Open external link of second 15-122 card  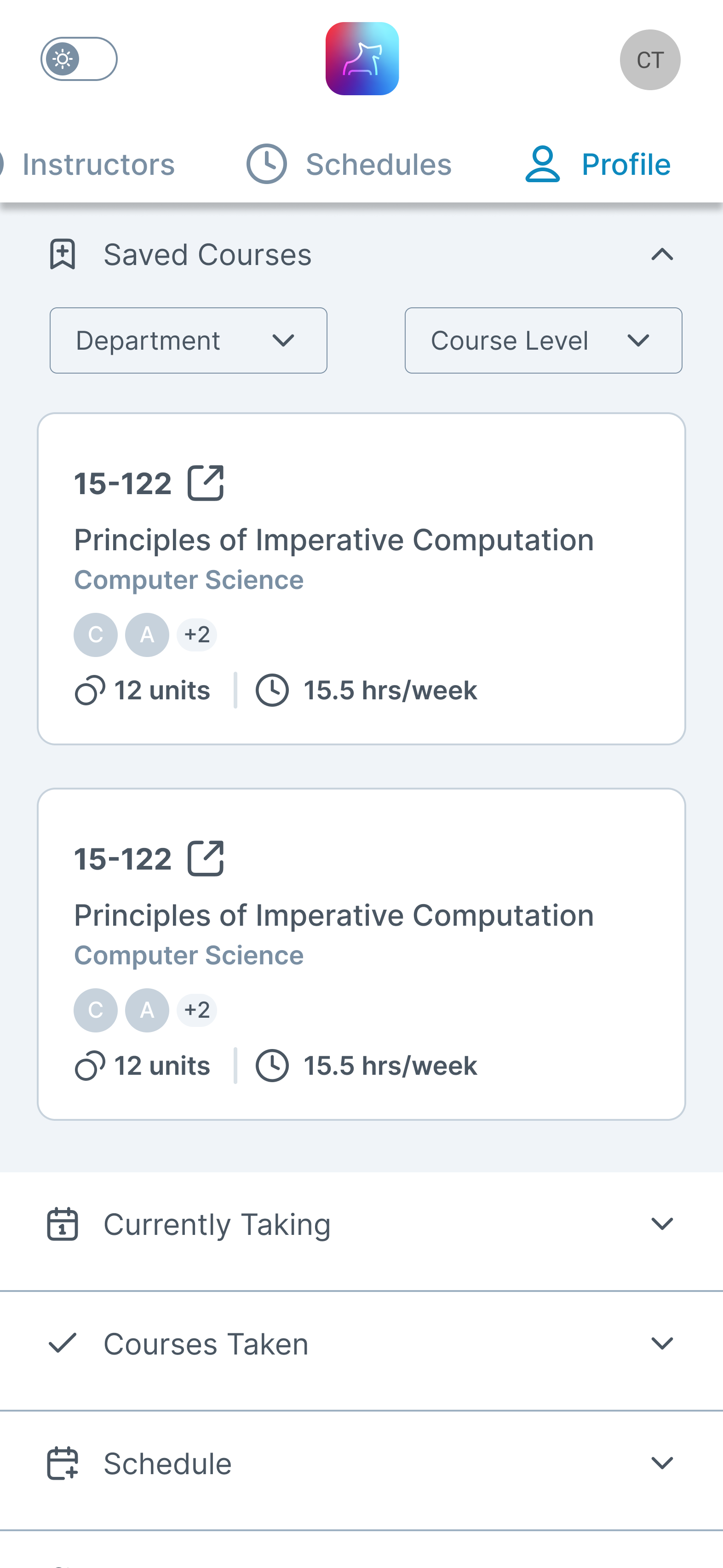point(206,859)
